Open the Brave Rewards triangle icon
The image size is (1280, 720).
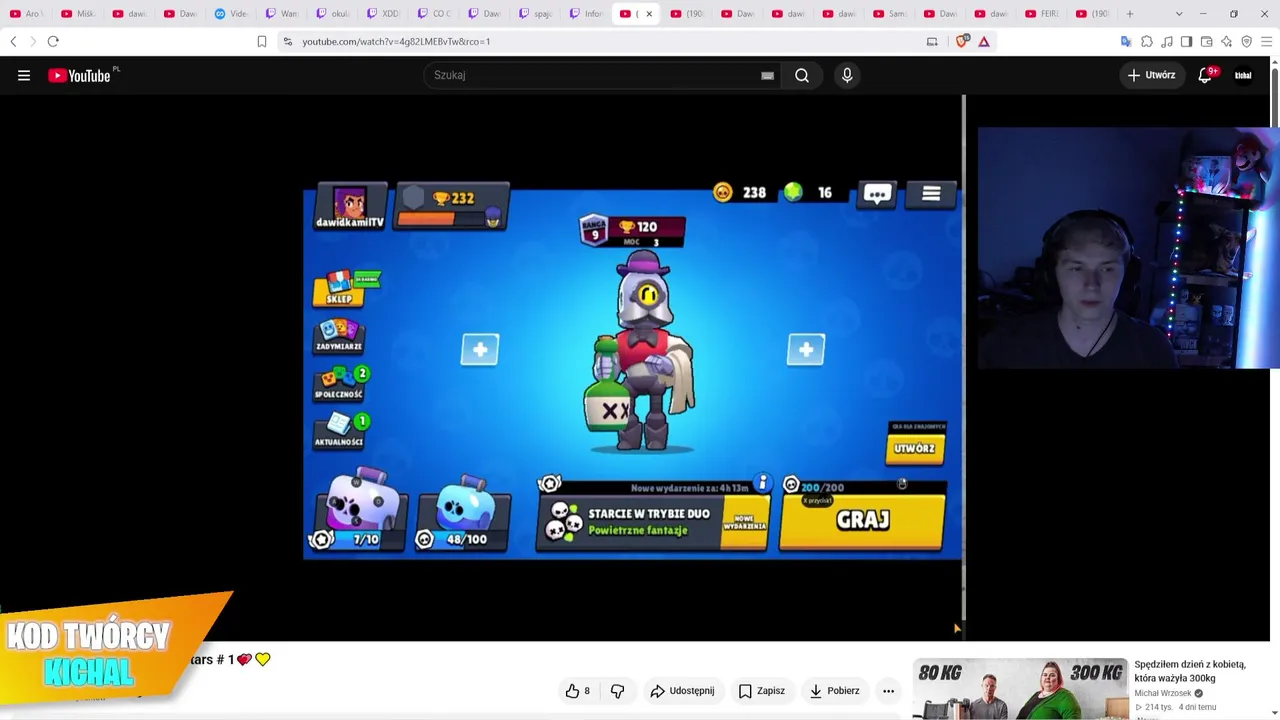click(984, 41)
